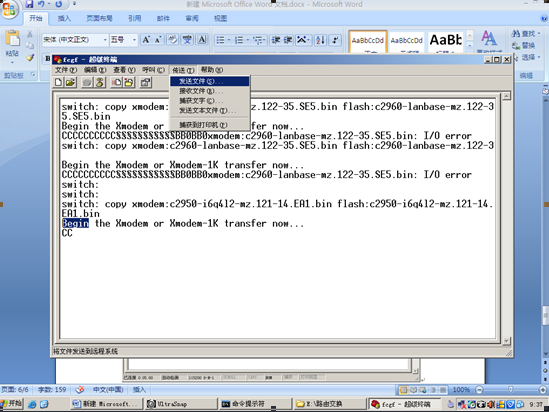
Task: Click the Windows Start button
Action: pyautogui.click(x=11, y=404)
